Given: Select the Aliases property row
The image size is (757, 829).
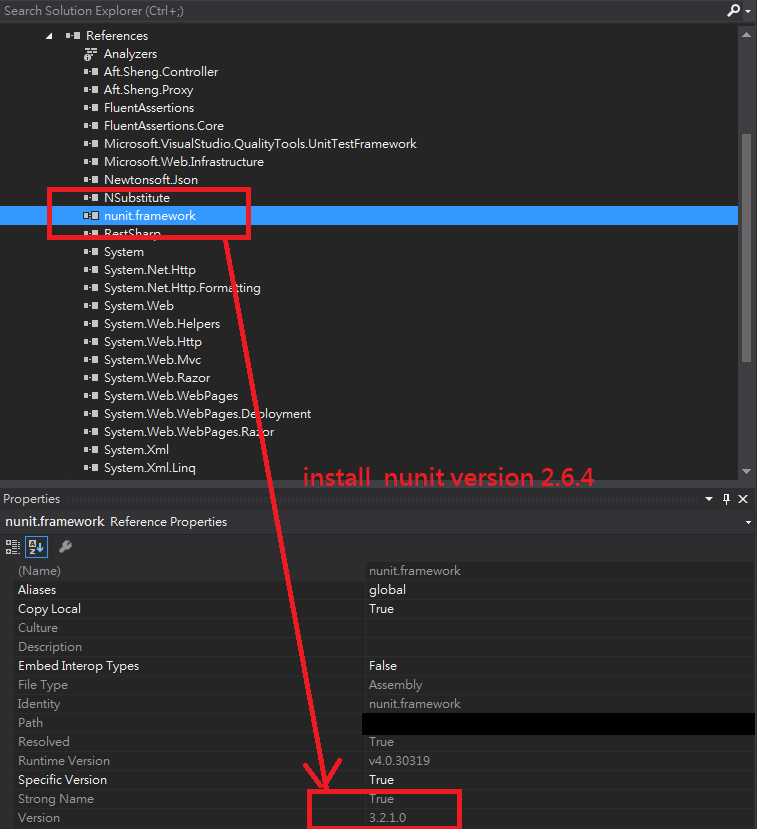Looking at the screenshot, I should coord(385,589).
